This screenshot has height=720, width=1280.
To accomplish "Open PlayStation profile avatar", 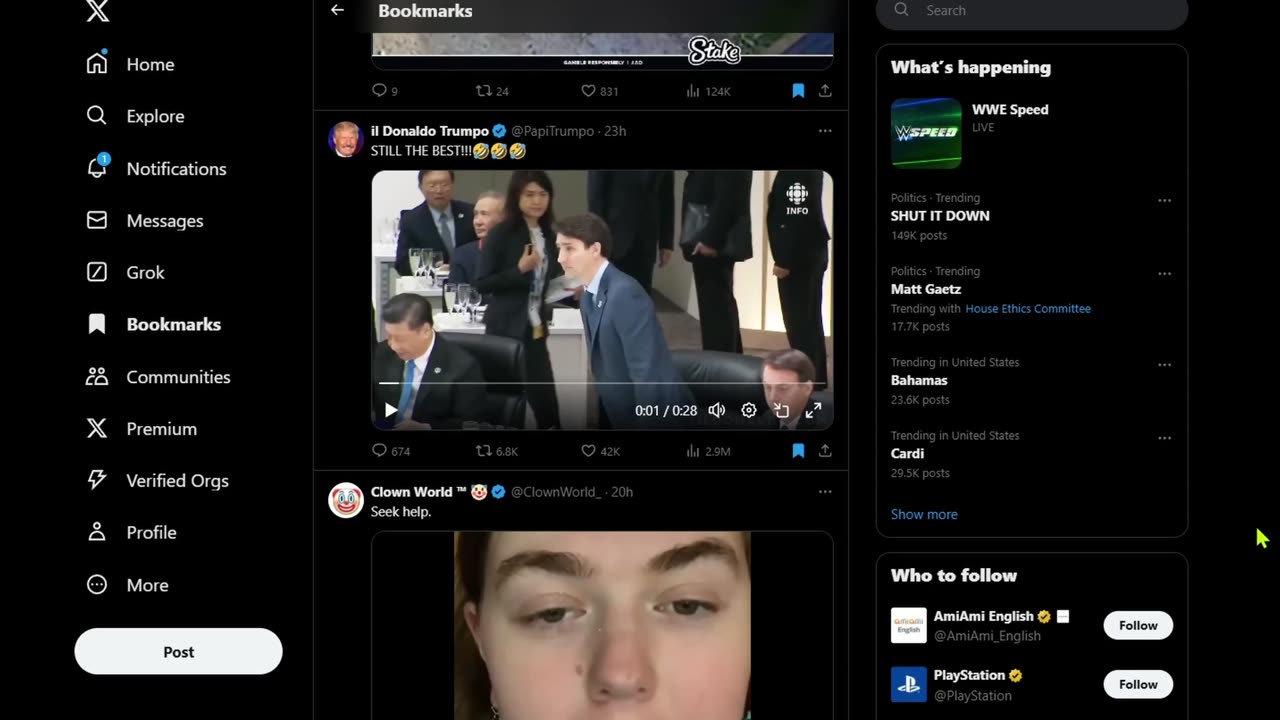I will tap(909, 684).
